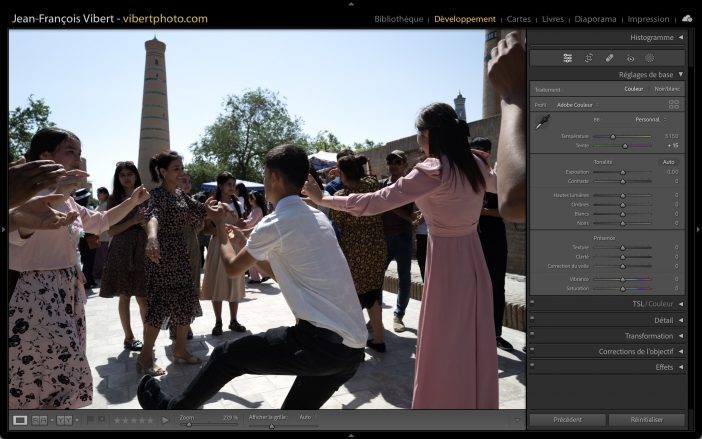The image size is (702, 439).
Task: Expand the Effets panel
Action: (681, 367)
